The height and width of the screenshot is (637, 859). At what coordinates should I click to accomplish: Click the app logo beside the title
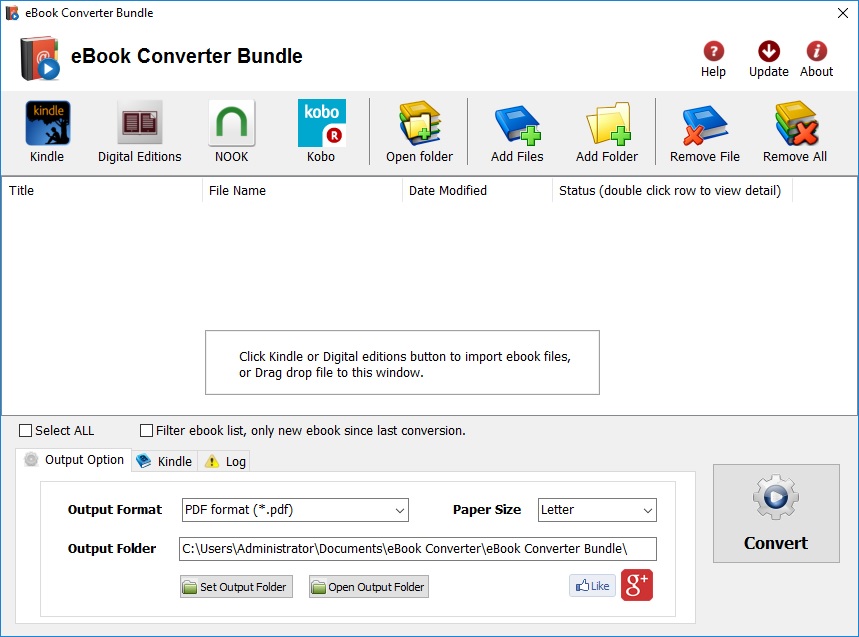pos(39,58)
